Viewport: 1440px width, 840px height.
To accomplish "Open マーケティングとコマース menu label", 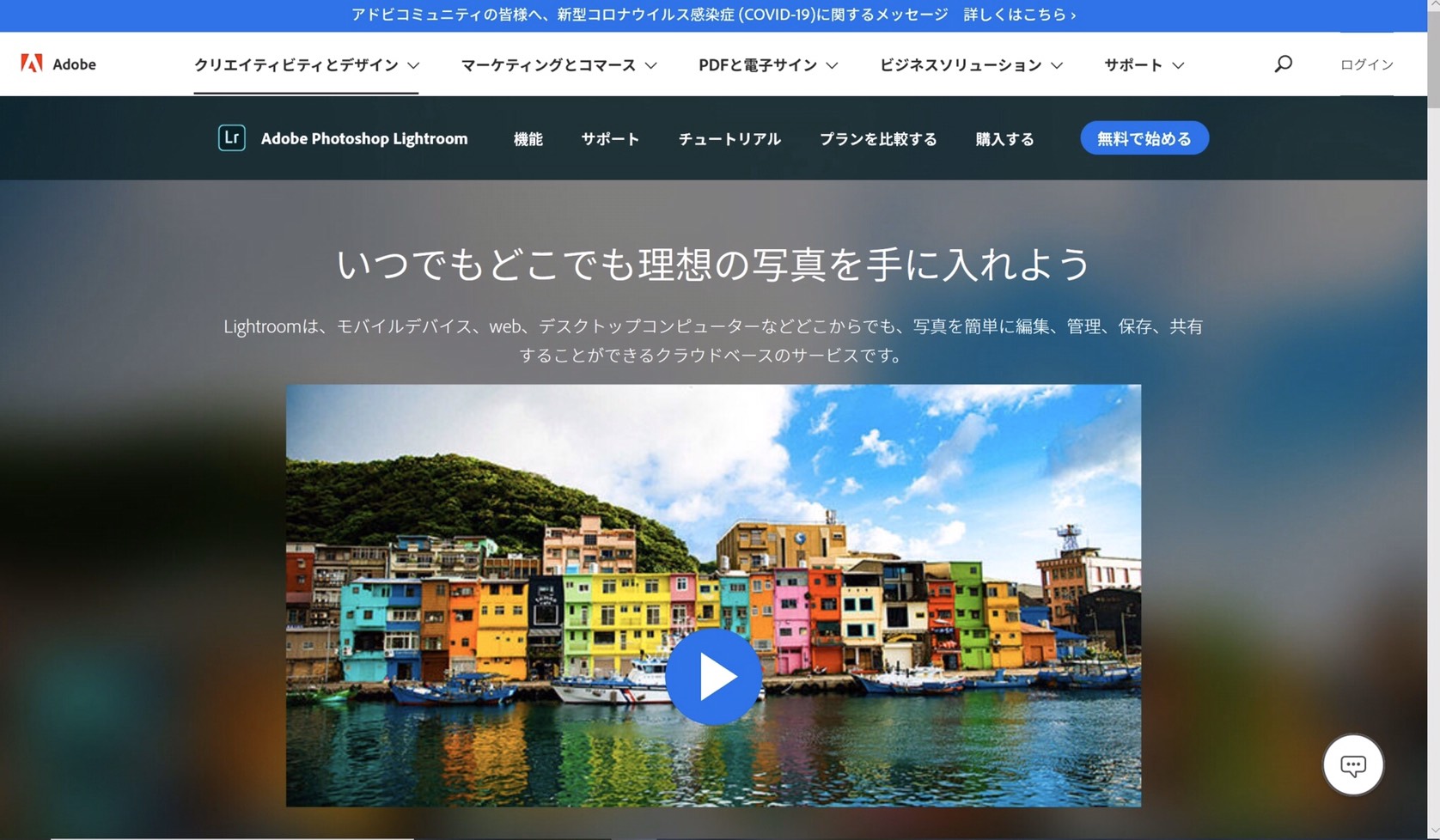I will (x=548, y=64).
